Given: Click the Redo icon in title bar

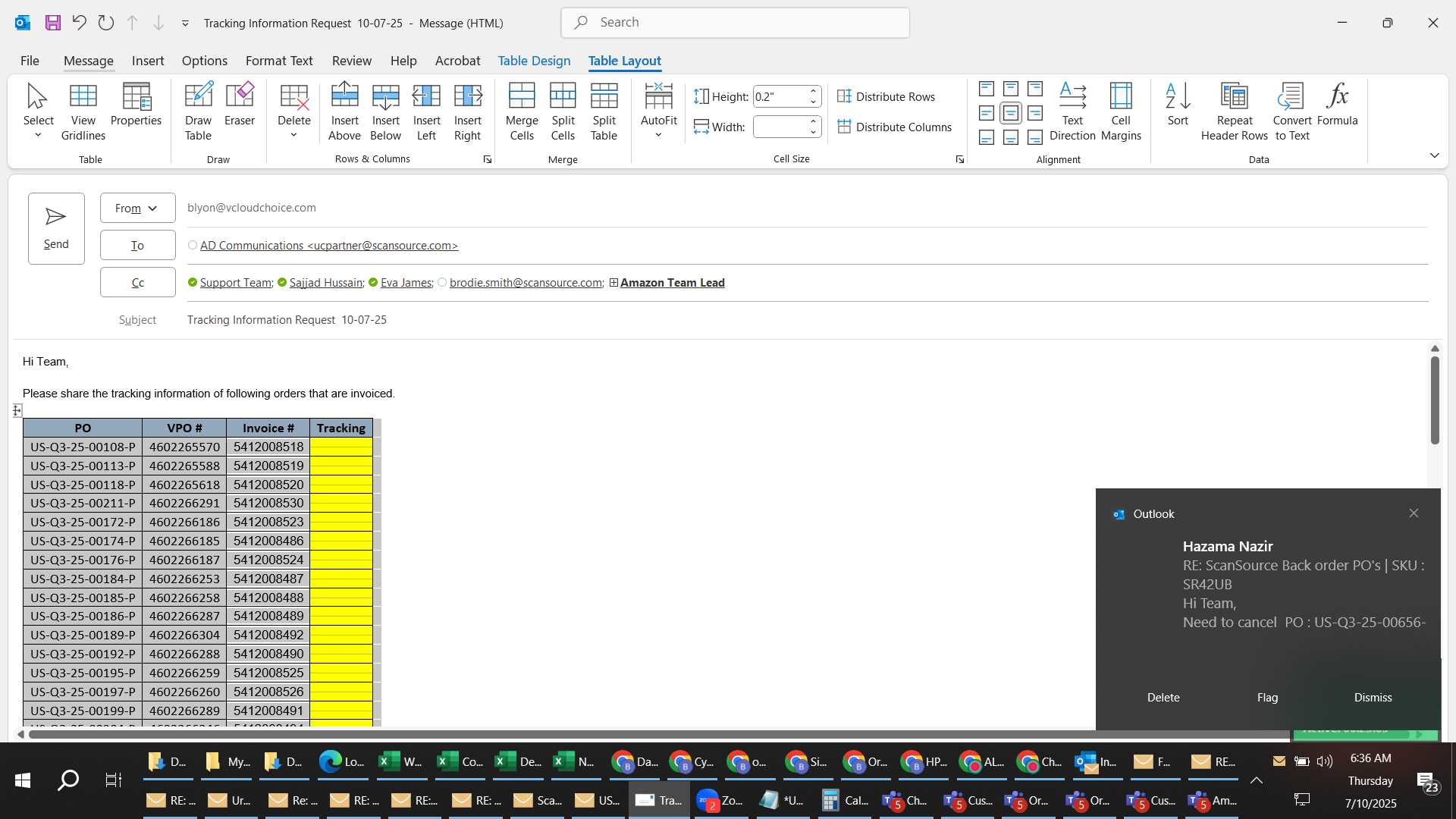Looking at the screenshot, I should (x=105, y=23).
